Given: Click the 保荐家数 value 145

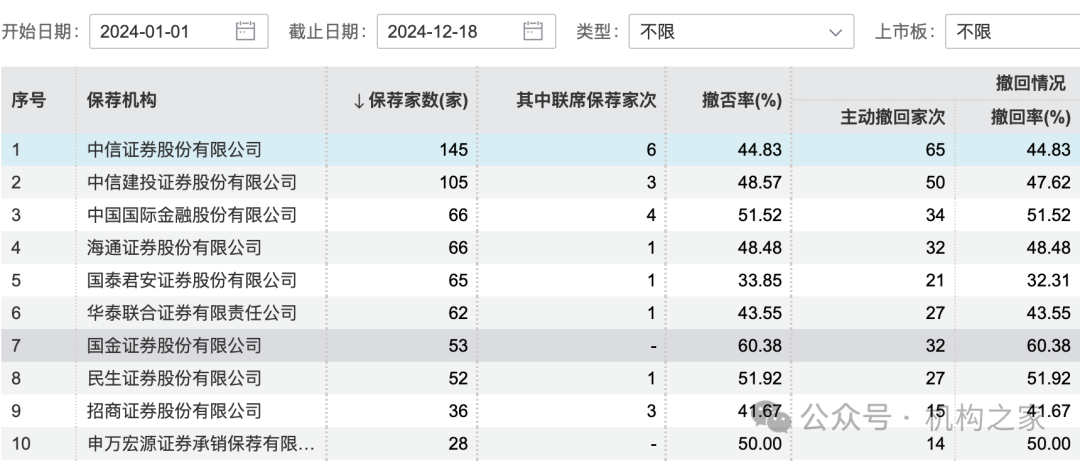Looking at the screenshot, I should click(x=454, y=150).
